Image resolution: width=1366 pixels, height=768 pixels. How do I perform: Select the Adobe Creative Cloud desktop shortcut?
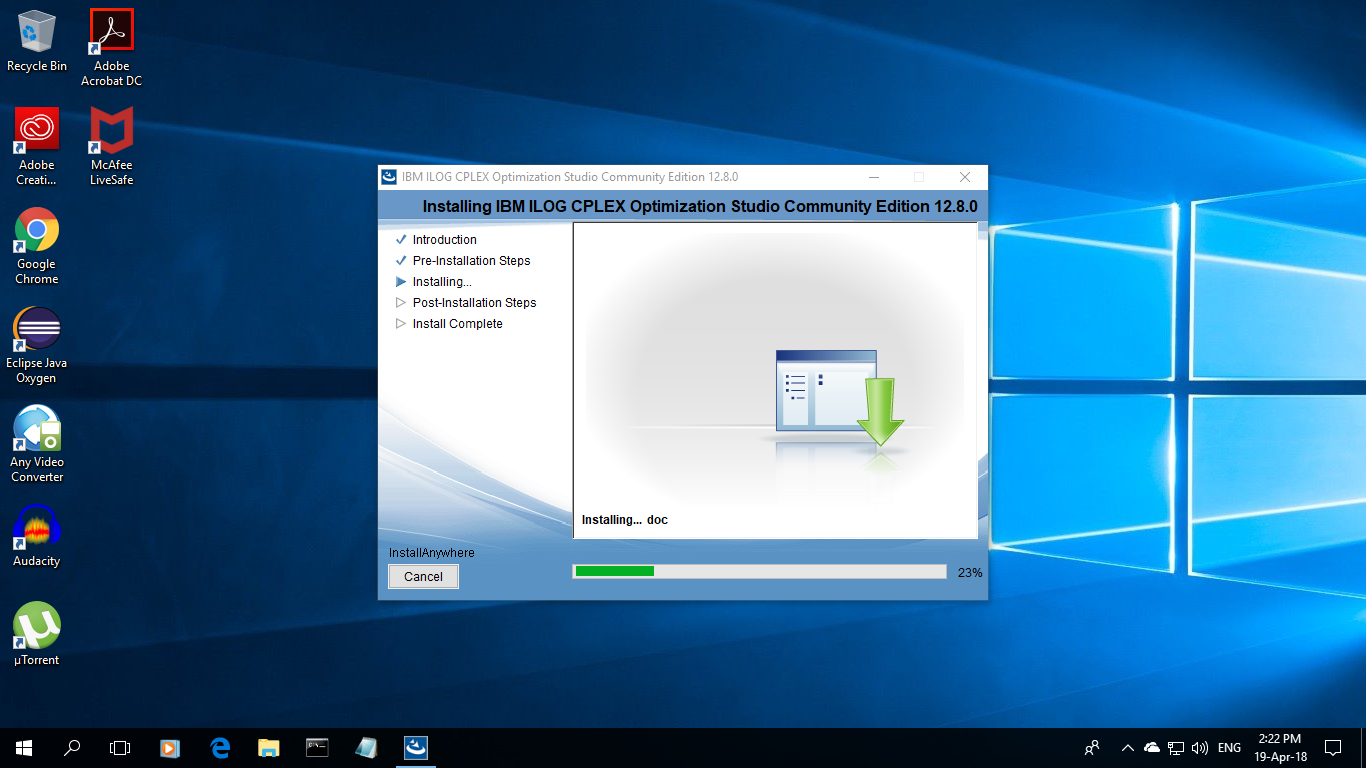[37, 146]
